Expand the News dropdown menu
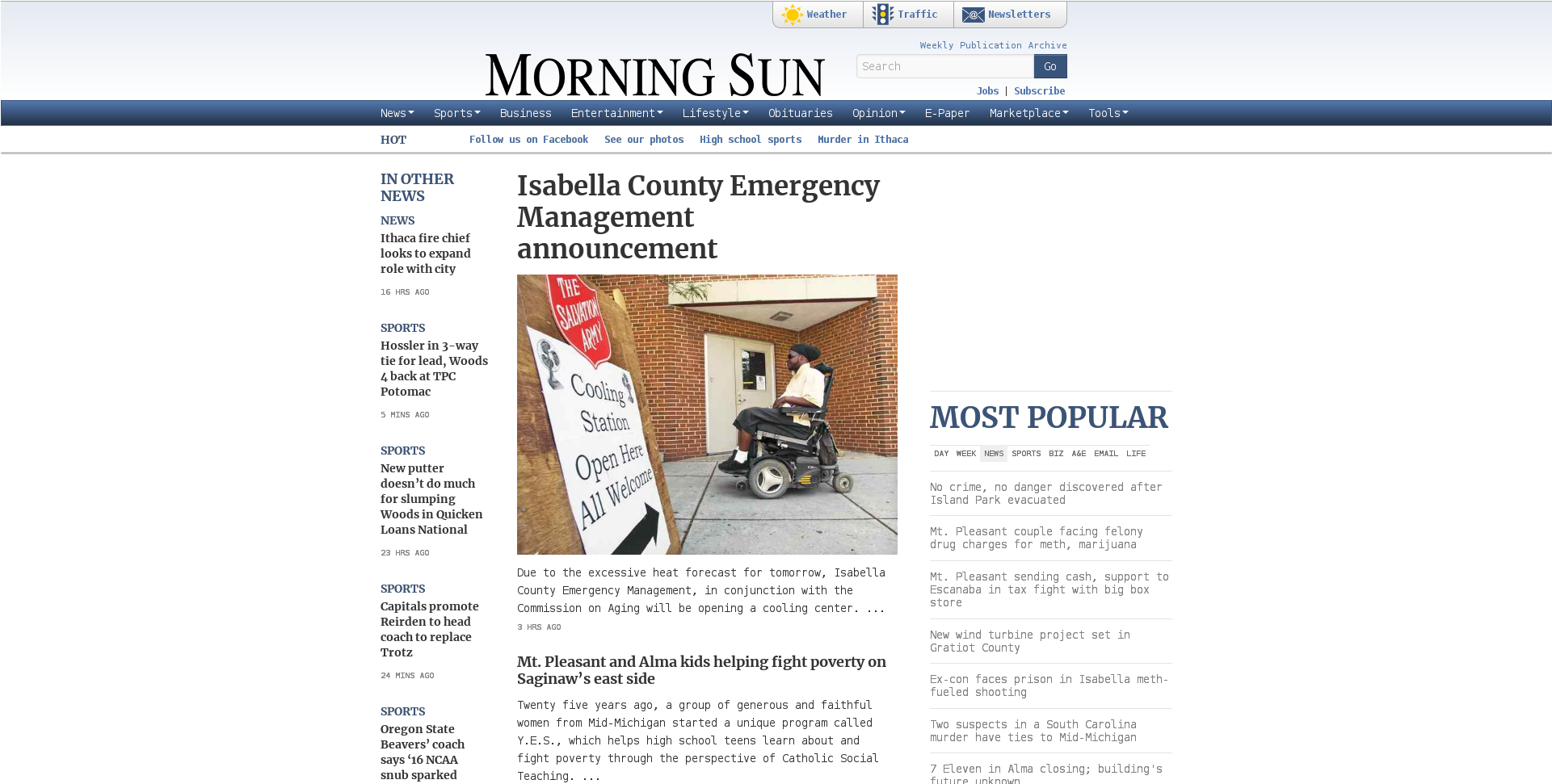 coord(397,113)
